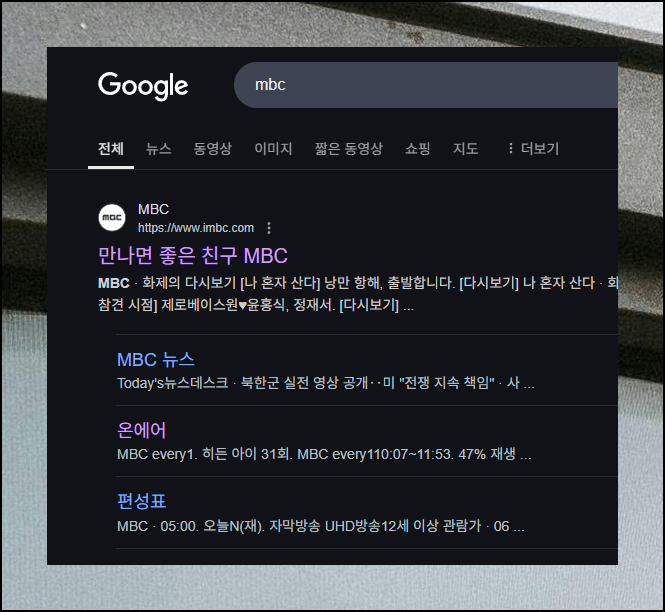Viewport: 665px width, 612px height.
Task: Open the 편성표 sitelink
Action: click(x=141, y=502)
